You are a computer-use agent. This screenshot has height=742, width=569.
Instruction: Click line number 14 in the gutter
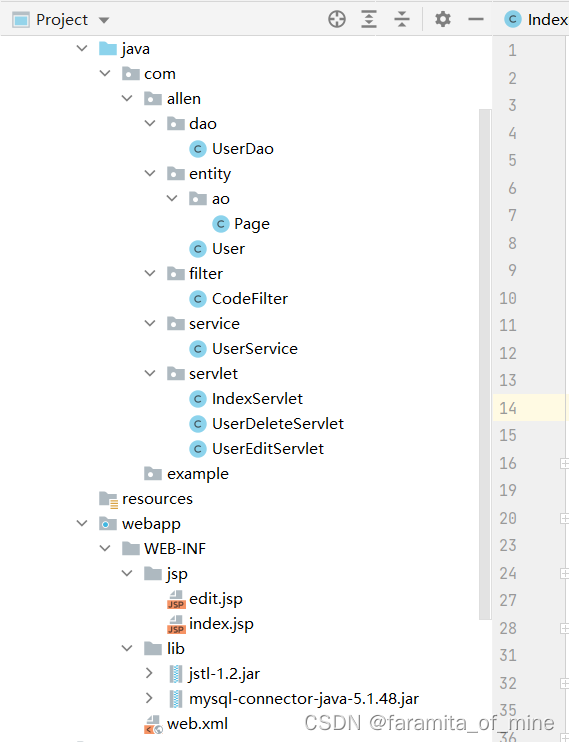click(x=508, y=408)
